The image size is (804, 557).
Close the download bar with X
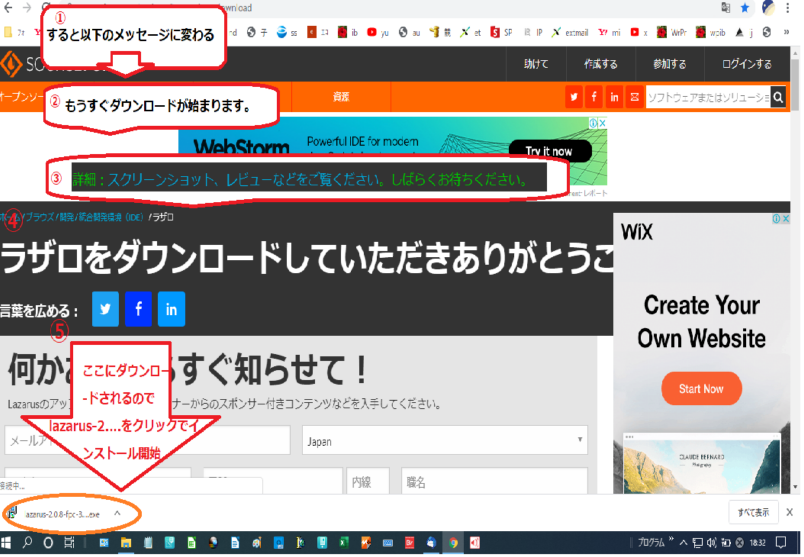(x=790, y=512)
